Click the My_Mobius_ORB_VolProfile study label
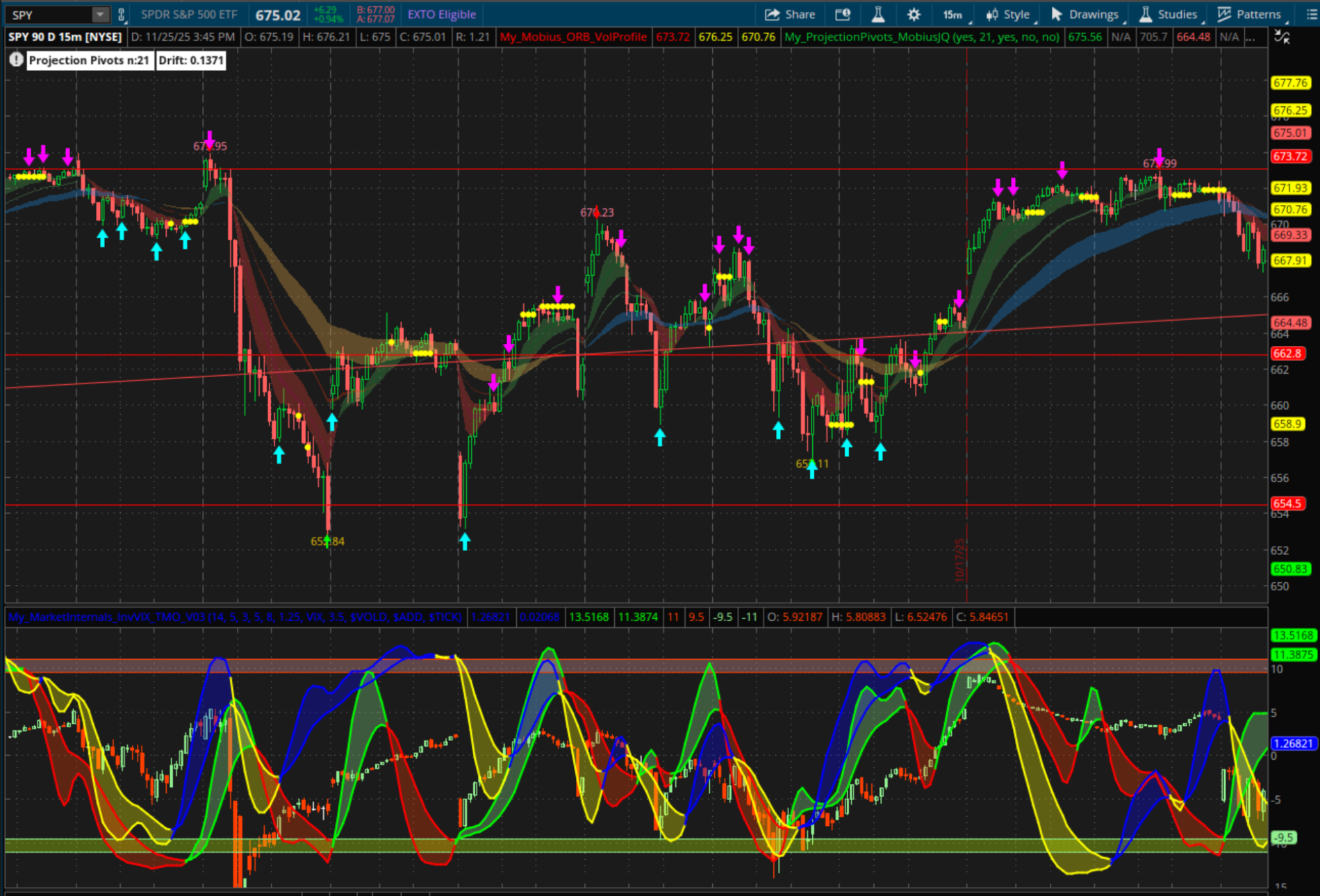Viewport: 1320px width, 896px height. click(x=573, y=37)
